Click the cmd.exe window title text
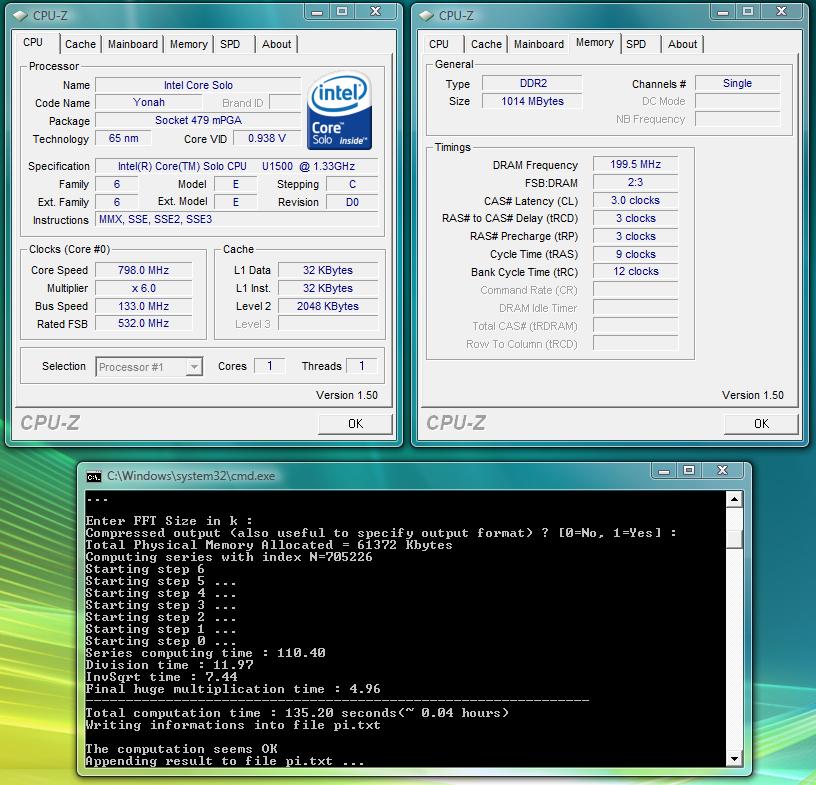Viewport: 816px width, 785px height. [x=191, y=476]
